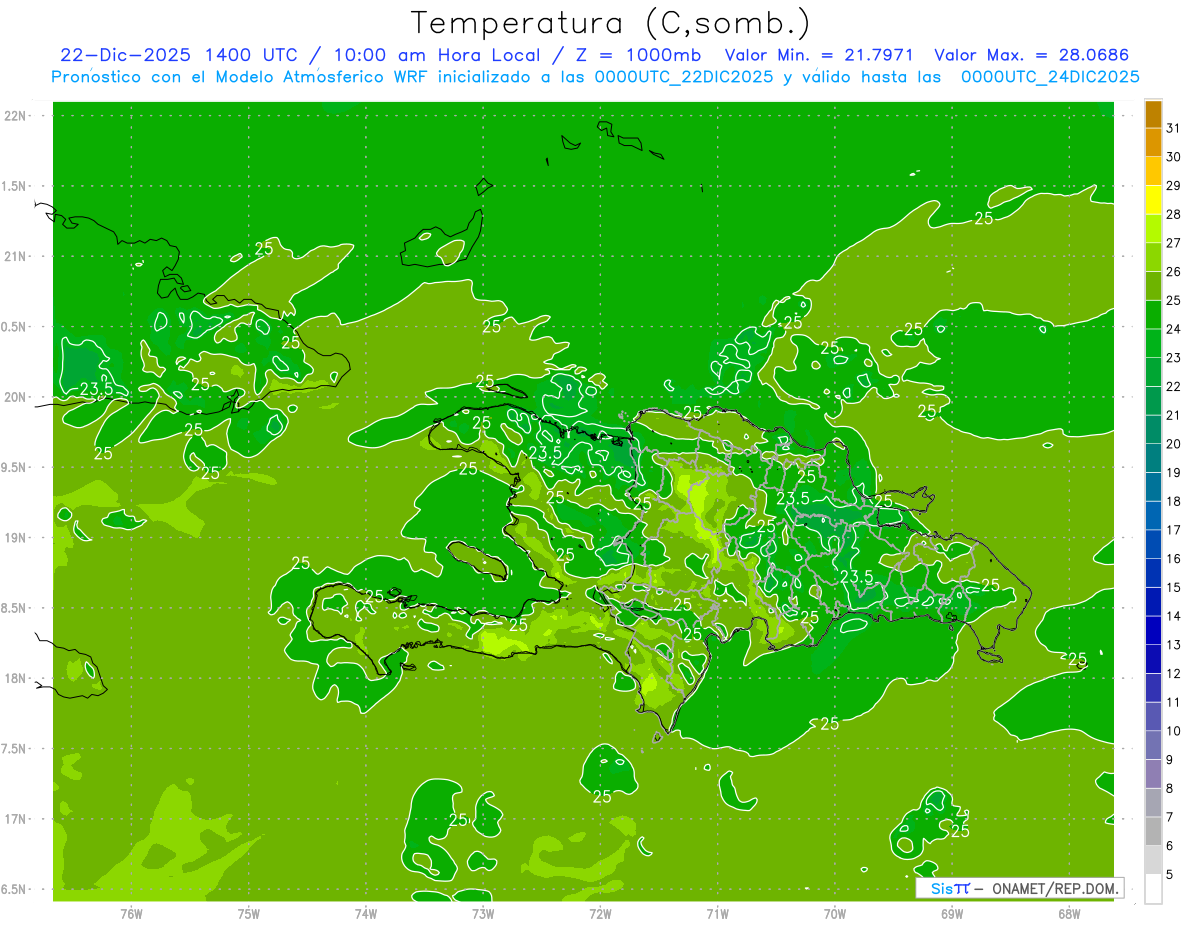Click the "70W" longitude axis label
This screenshot has width=1200, height=927.
pos(835,914)
